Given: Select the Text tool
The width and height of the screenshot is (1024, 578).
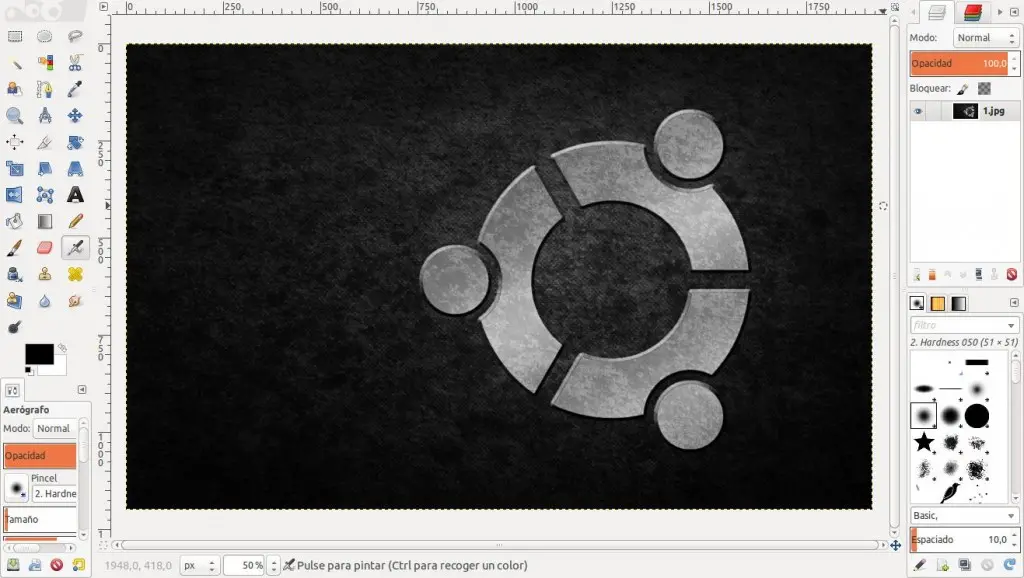Looking at the screenshot, I should point(75,195).
